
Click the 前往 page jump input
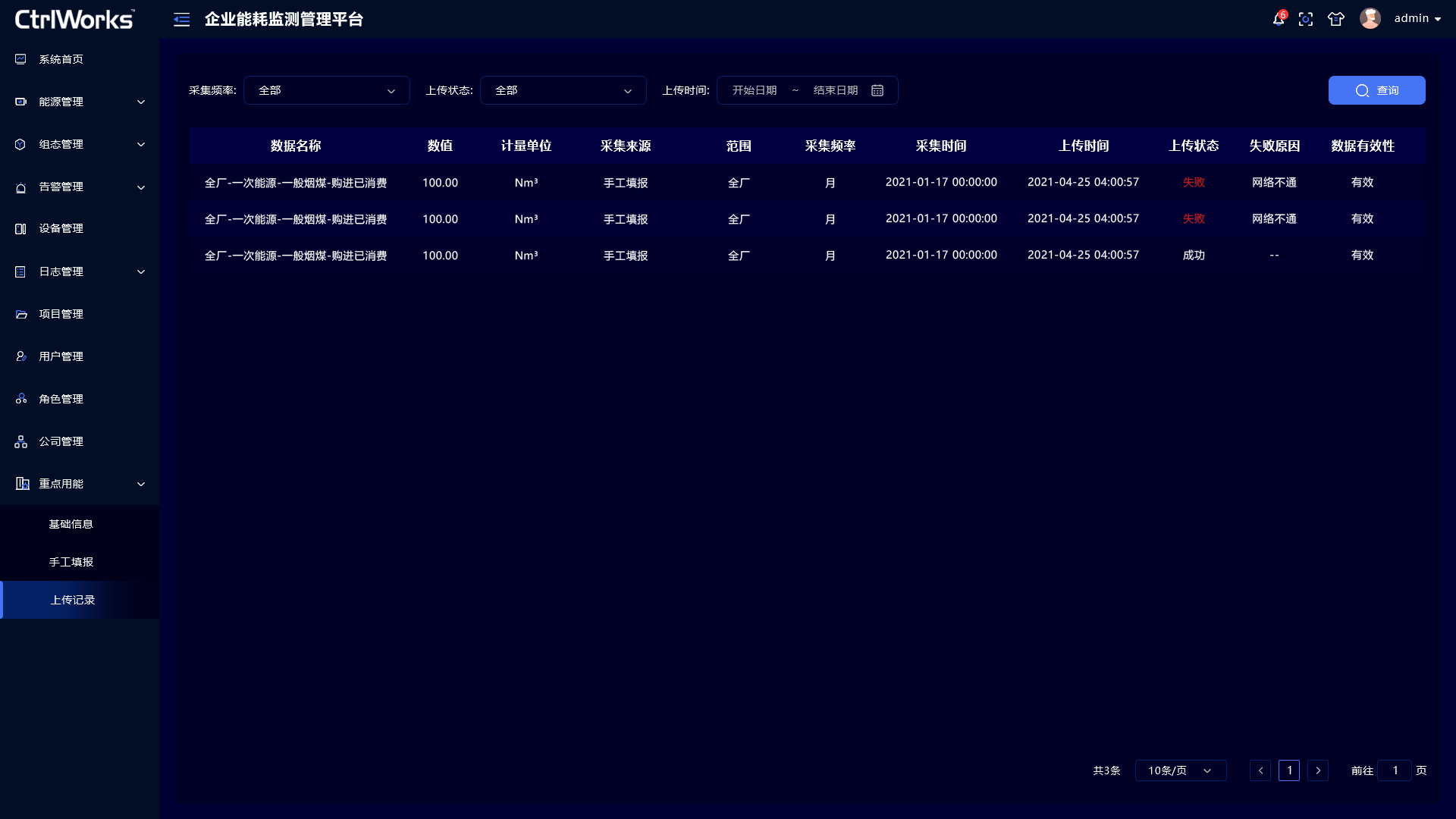[x=1395, y=770]
